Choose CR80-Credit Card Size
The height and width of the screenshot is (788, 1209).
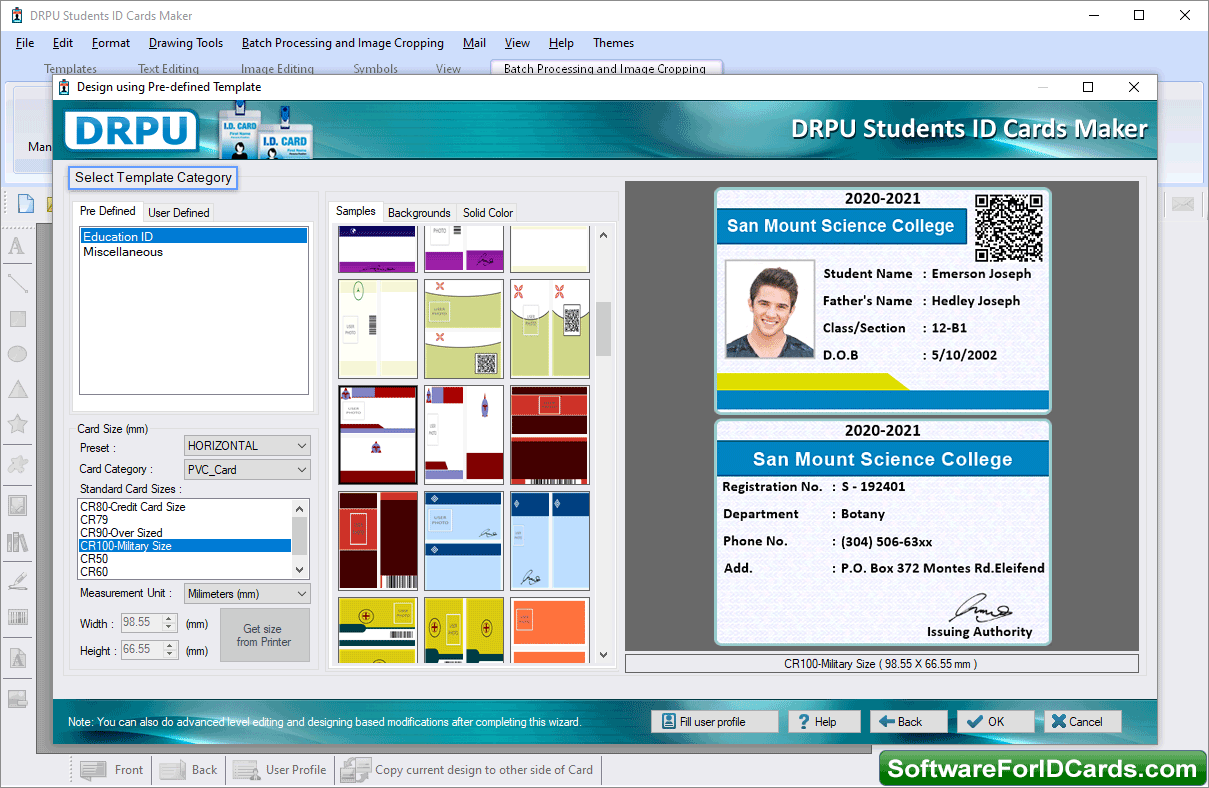tap(185, 507)
